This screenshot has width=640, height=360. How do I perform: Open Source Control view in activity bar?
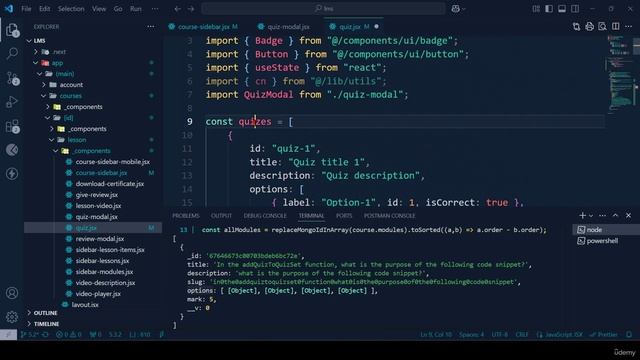tap(12, 78)
